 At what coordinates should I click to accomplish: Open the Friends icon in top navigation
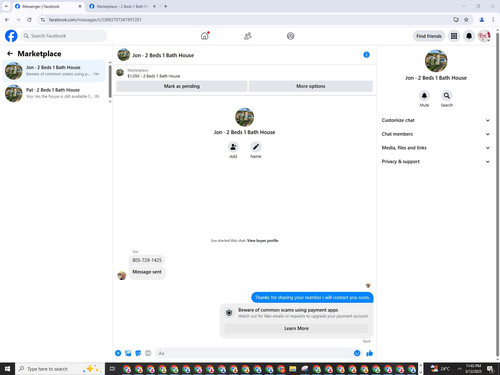248,36
